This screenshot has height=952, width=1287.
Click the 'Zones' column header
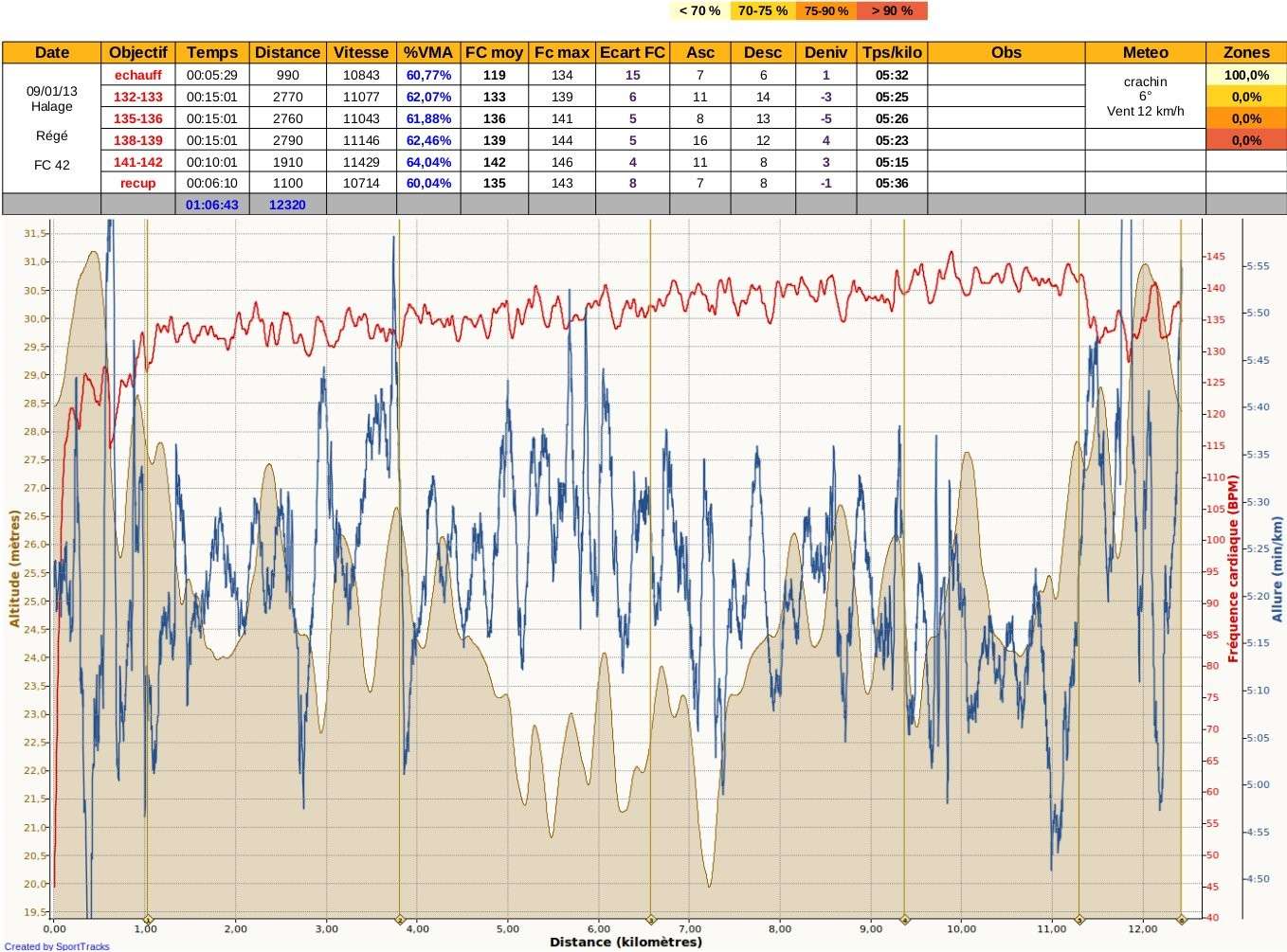[x=1246, y=52]
